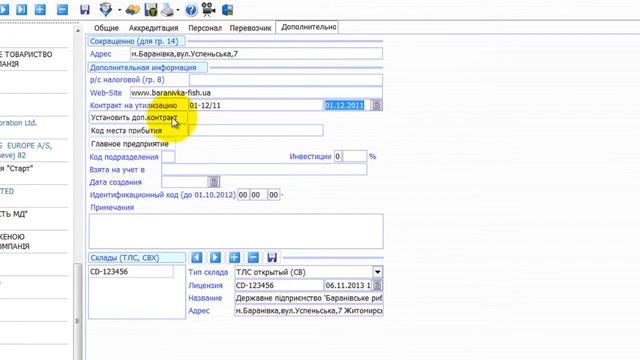Click the contract date field 01.12.2011
This screenshot has height=360, width=640.
tap(347, 105)
